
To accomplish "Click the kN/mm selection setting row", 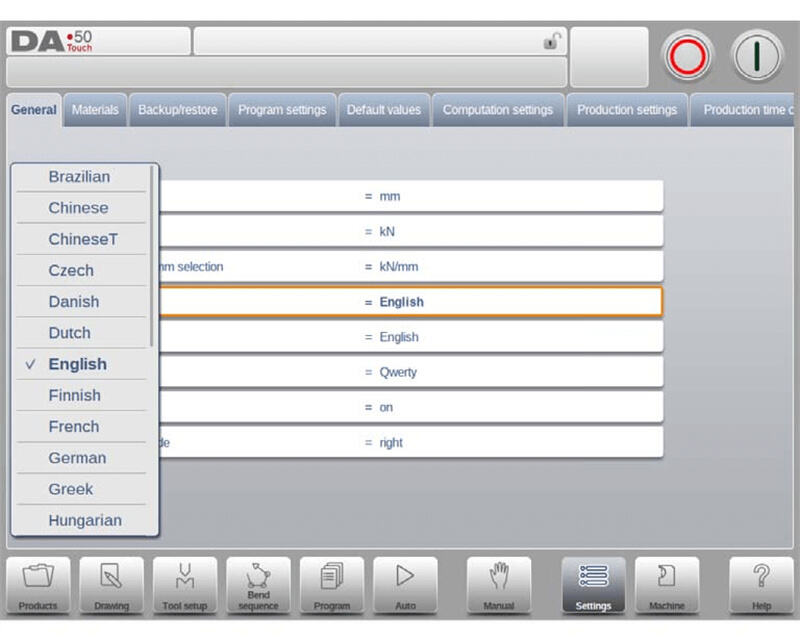I will (x=410, y=267).
